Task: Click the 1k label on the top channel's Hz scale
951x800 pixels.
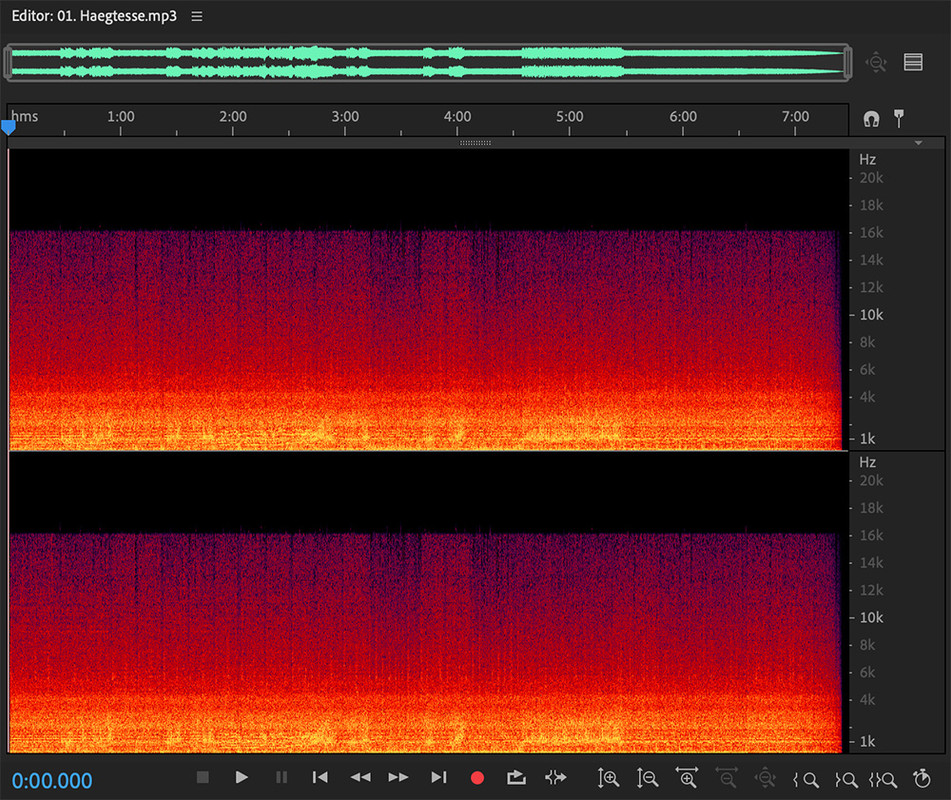Action: point(867,439)
